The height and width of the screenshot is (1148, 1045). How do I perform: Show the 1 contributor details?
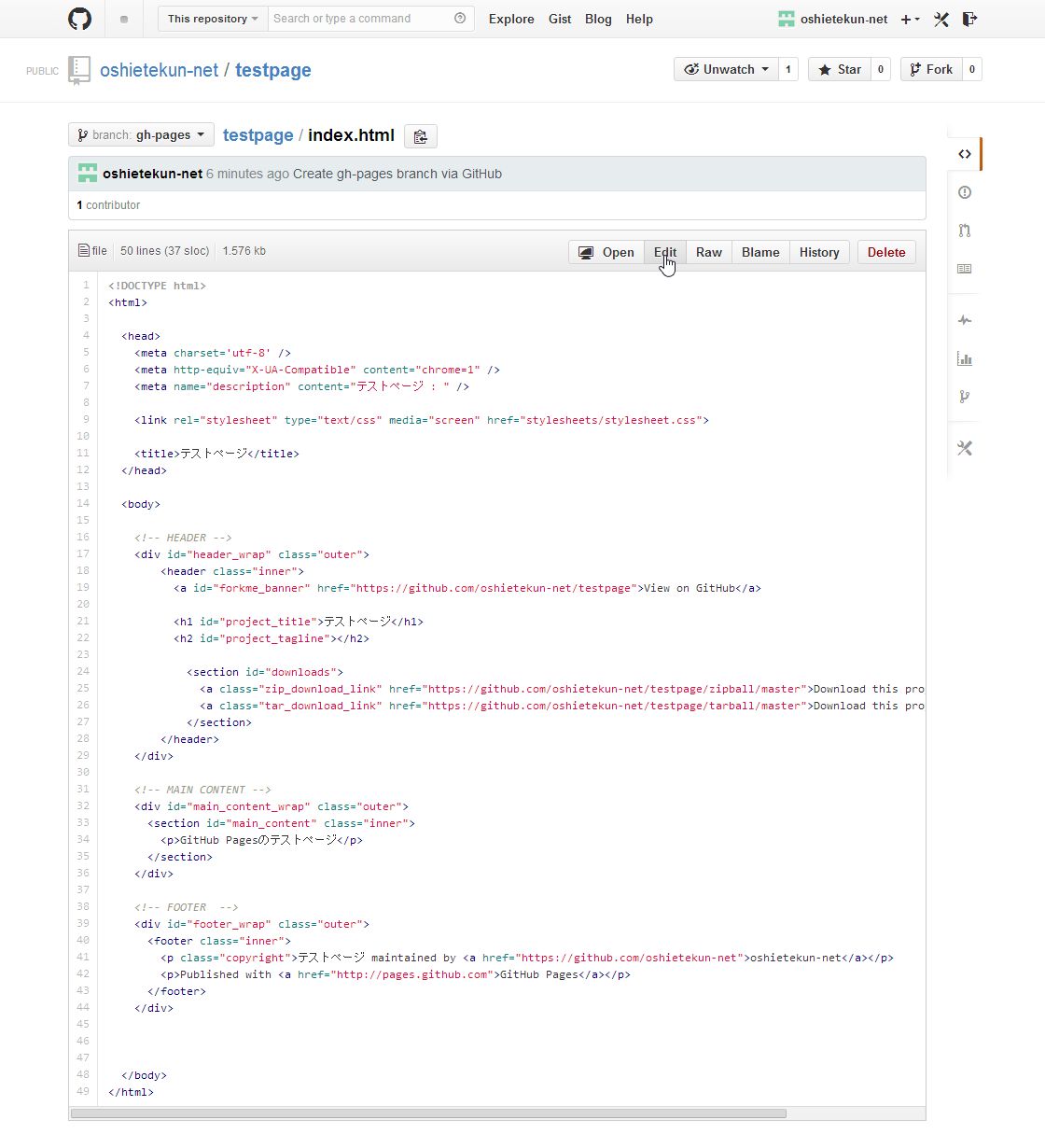[108, 205]
